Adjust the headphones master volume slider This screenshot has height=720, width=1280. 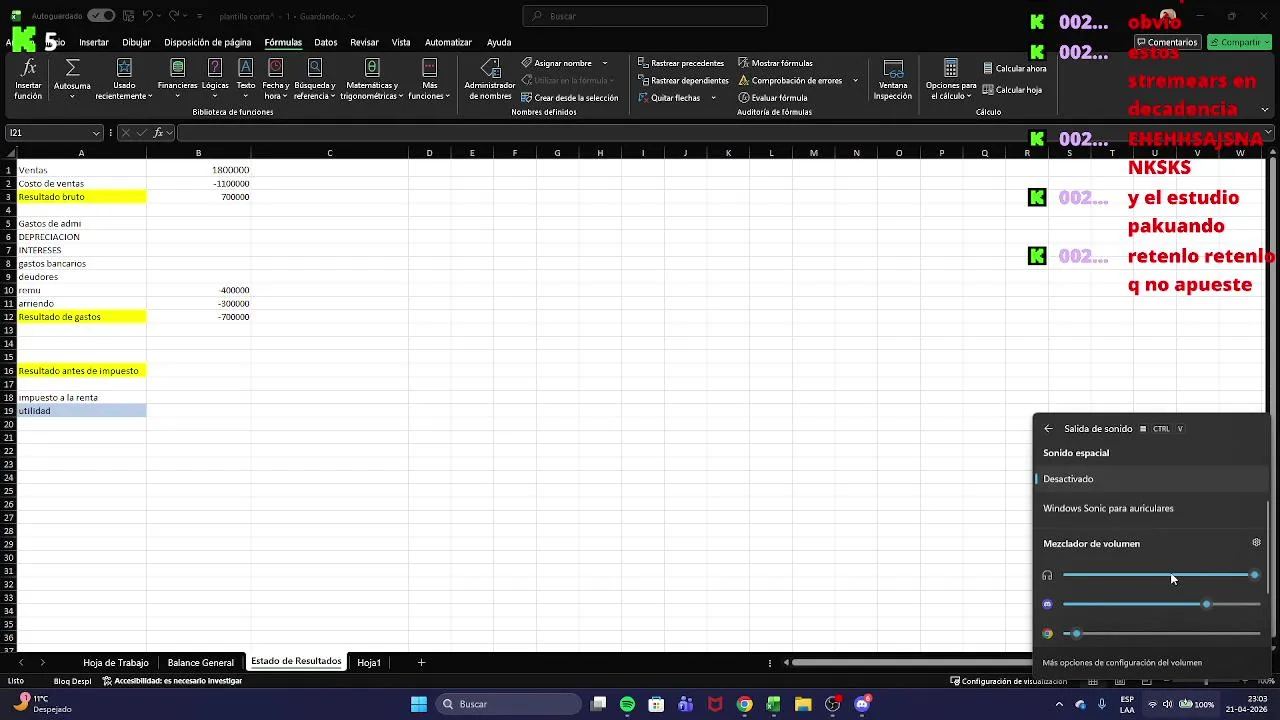point(1160,575)
